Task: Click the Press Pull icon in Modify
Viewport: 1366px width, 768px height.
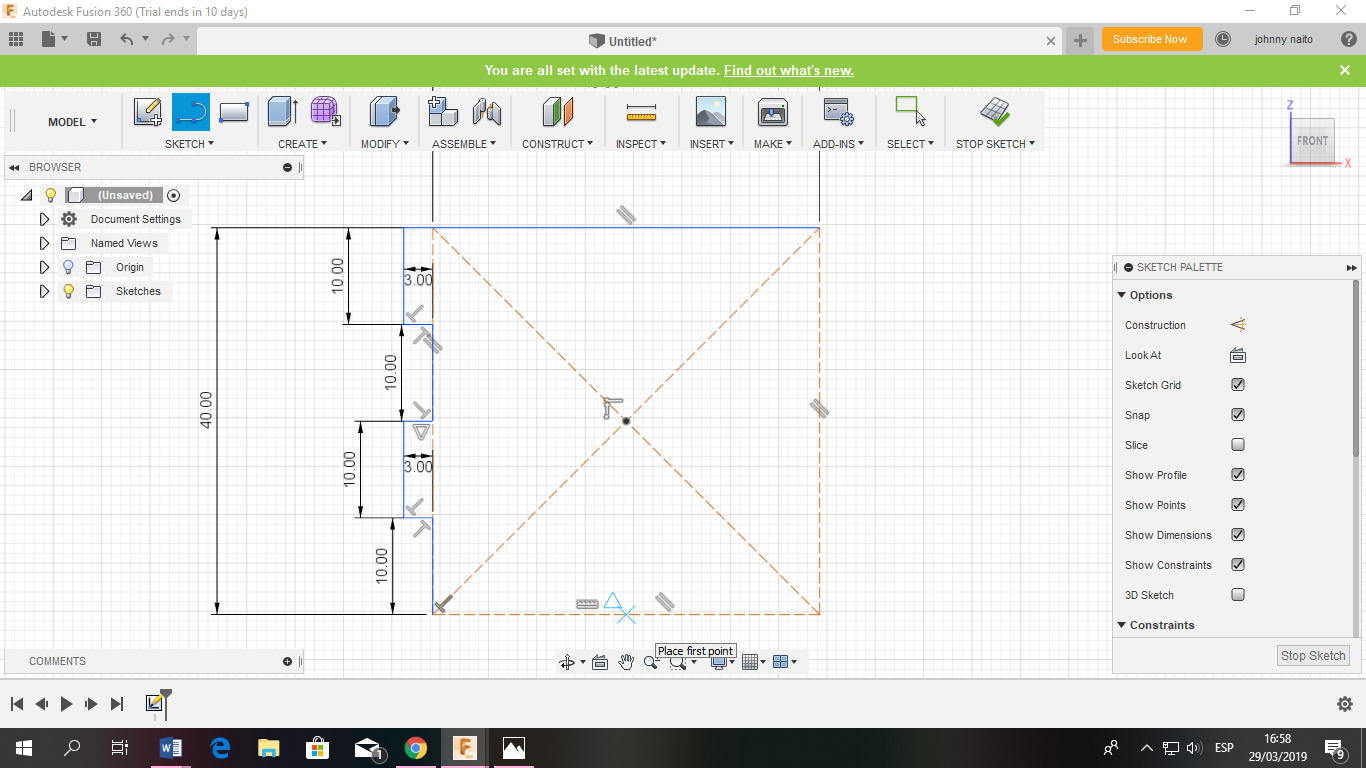Action: (384, 111)
